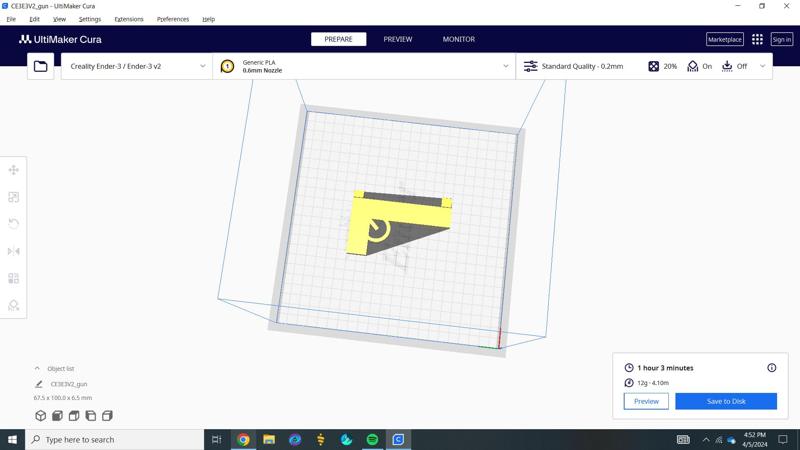The height and width of the screenshot is (450, 800).
Task: Select the Per Model Settings tool
Action: click(14, 278)
